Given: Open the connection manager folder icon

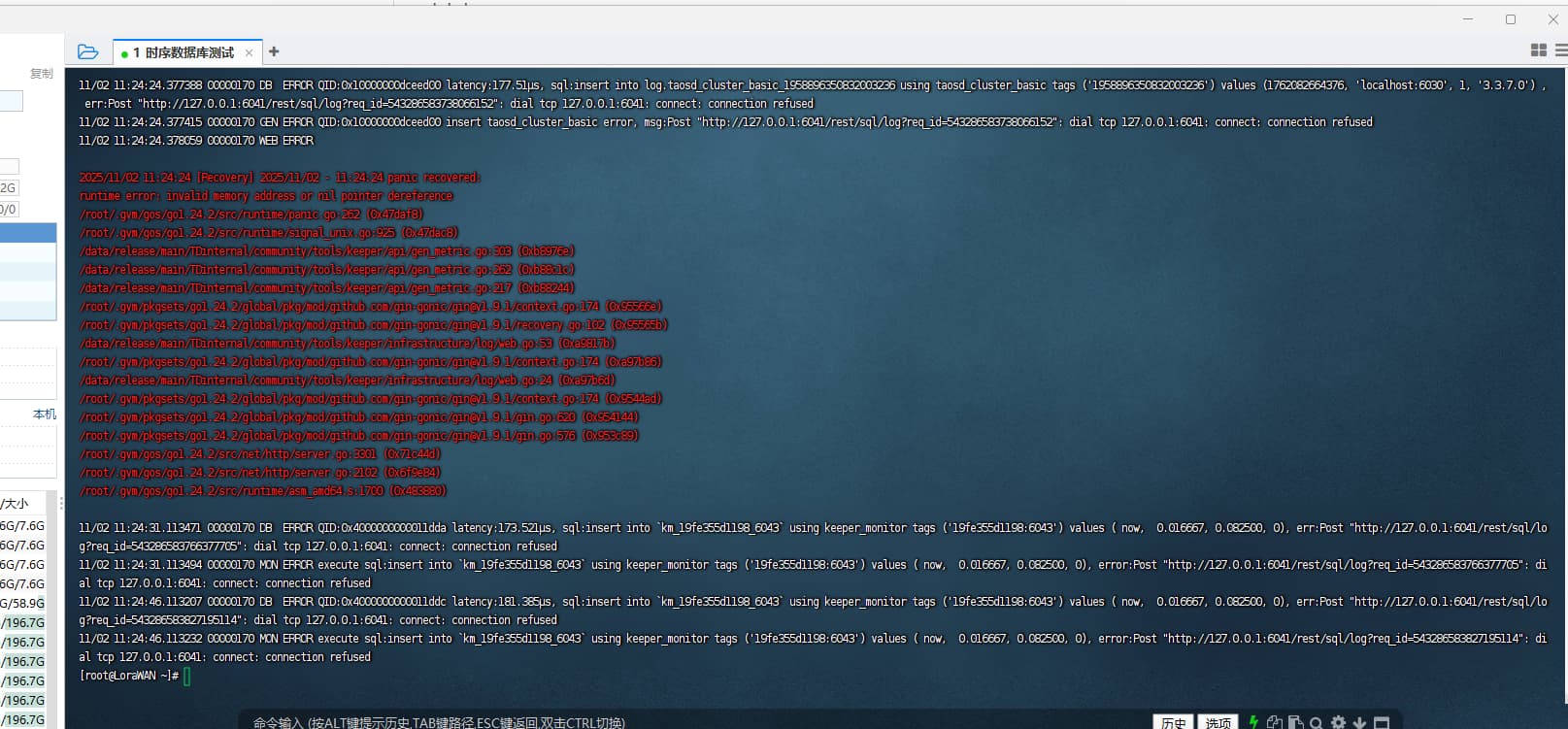Looking at the screenshot, I should point(87,52).
